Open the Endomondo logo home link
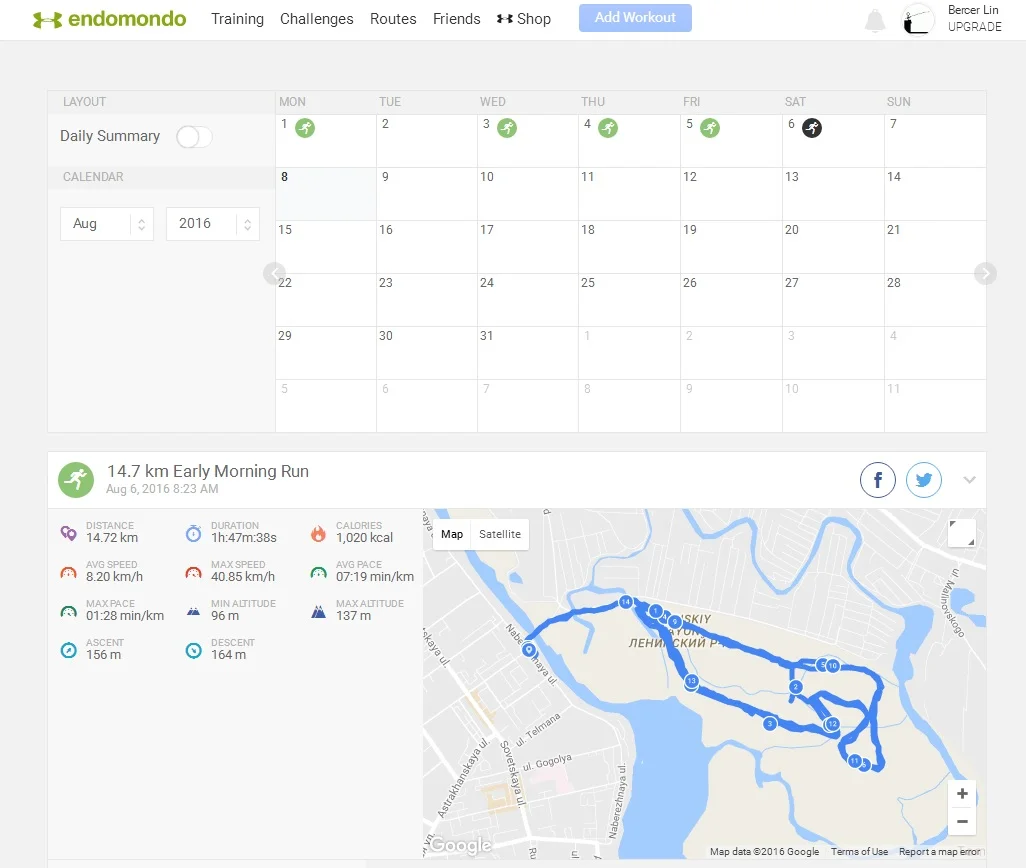This screenshot has width=1026, height=868. 109,19
